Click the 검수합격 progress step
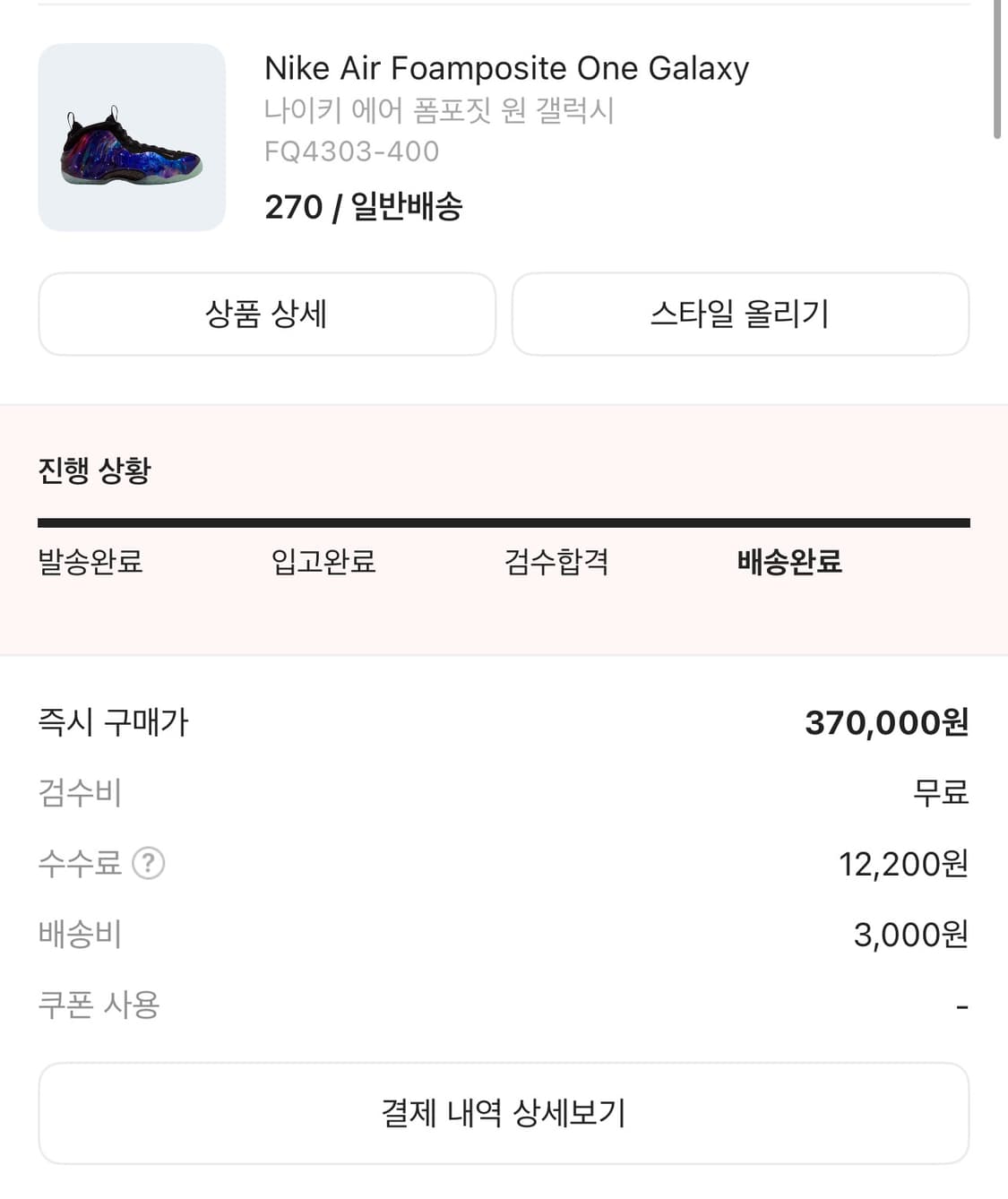This screenshot has width=1008, height=1199. [x=556, y=562]
